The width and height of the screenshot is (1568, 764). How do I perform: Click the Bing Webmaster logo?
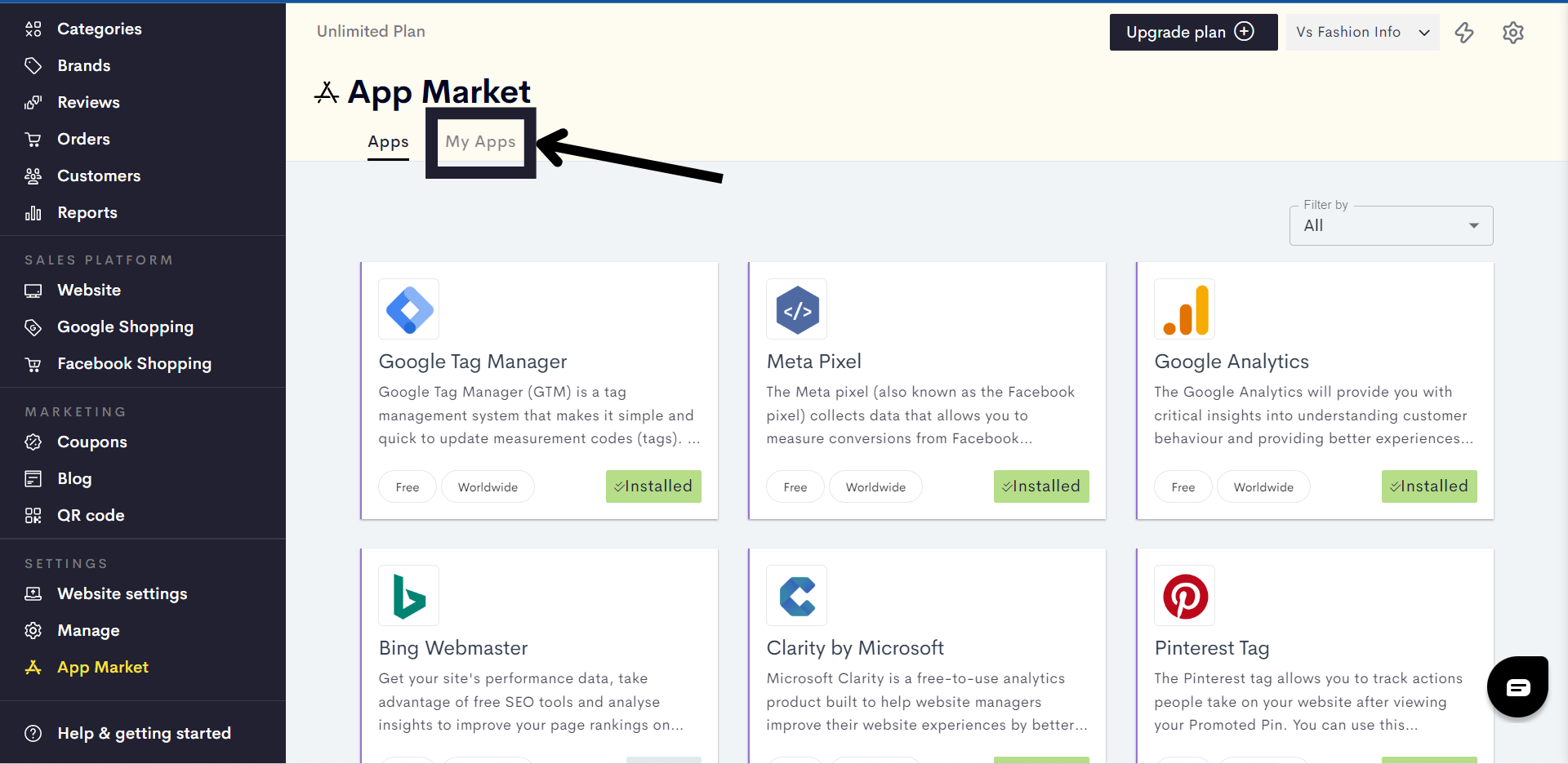409,596
